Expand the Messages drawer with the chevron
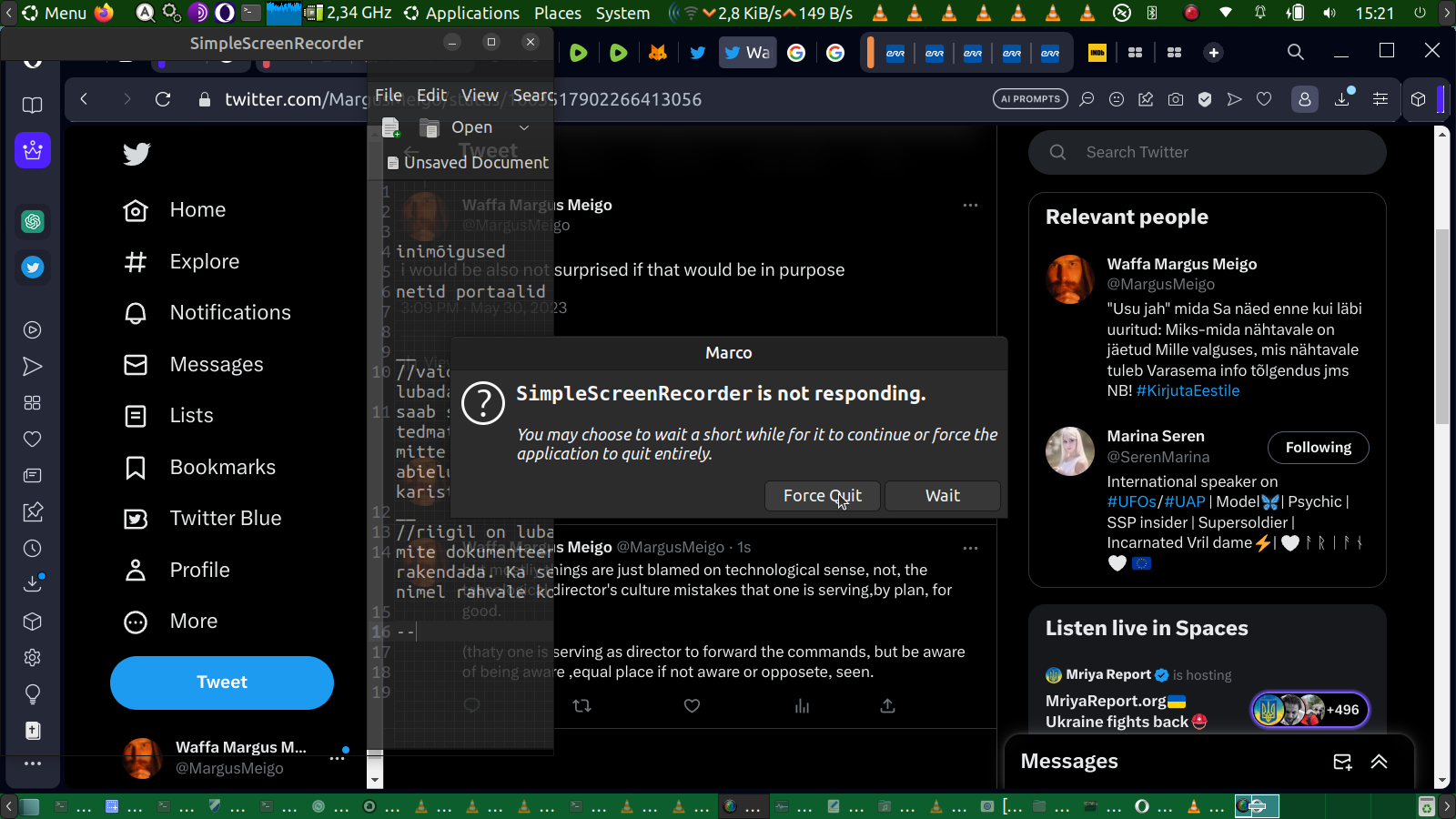The width and height of the screenshot is (1456, 819). point(1380,762)
